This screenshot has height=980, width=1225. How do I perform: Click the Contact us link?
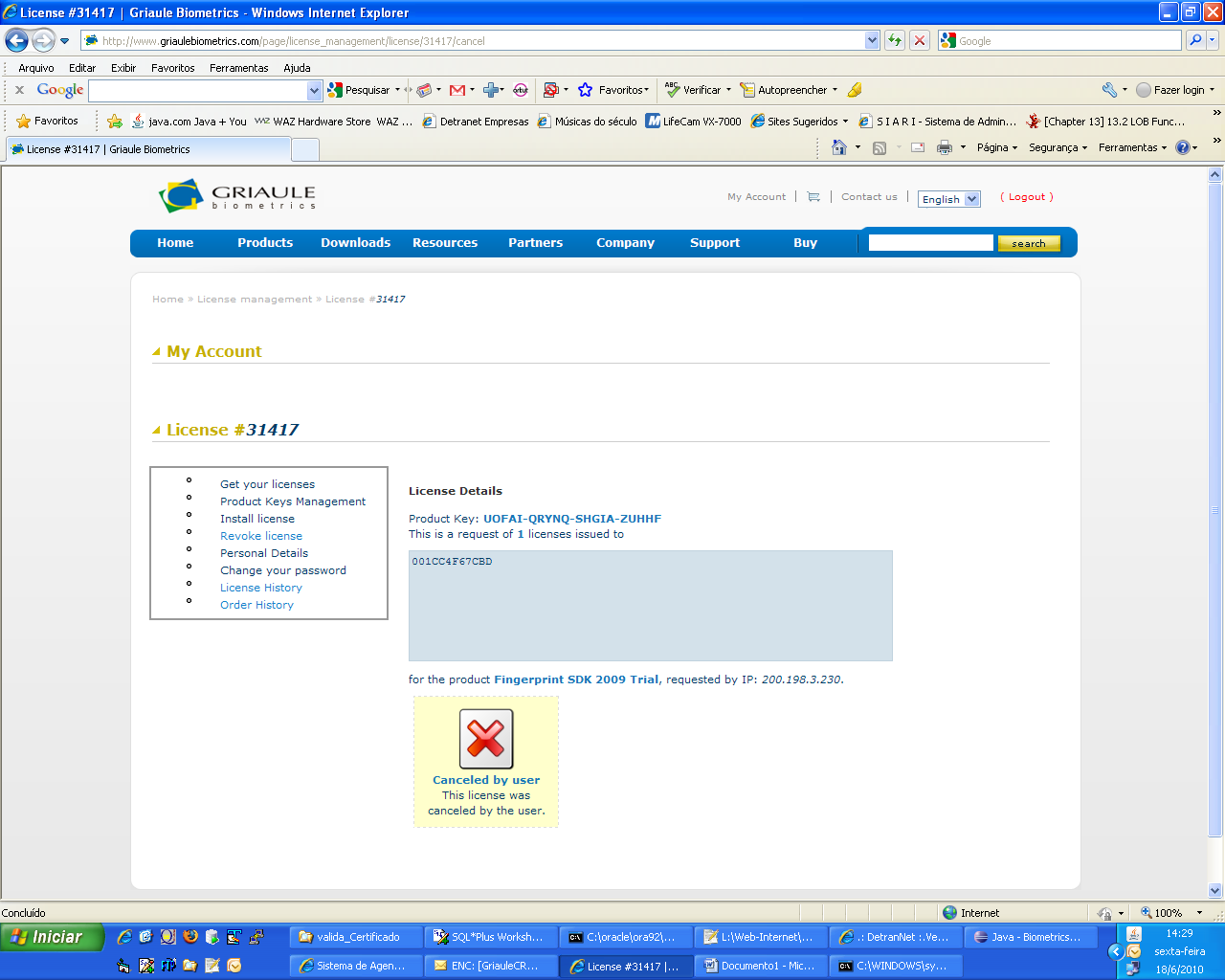pos(869,197)
